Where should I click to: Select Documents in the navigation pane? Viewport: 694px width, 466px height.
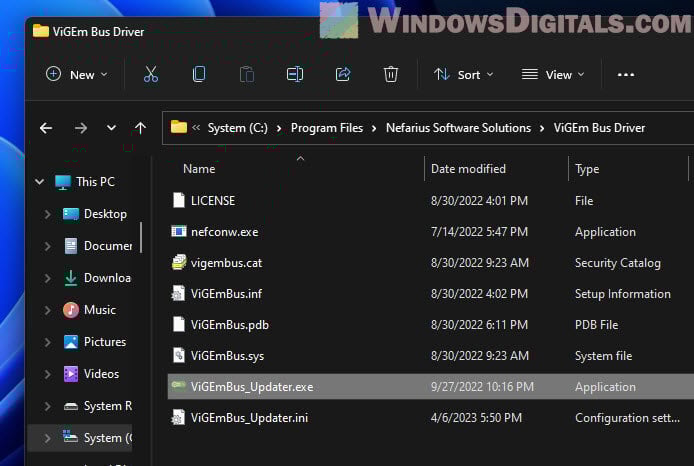tap(108, 246)
